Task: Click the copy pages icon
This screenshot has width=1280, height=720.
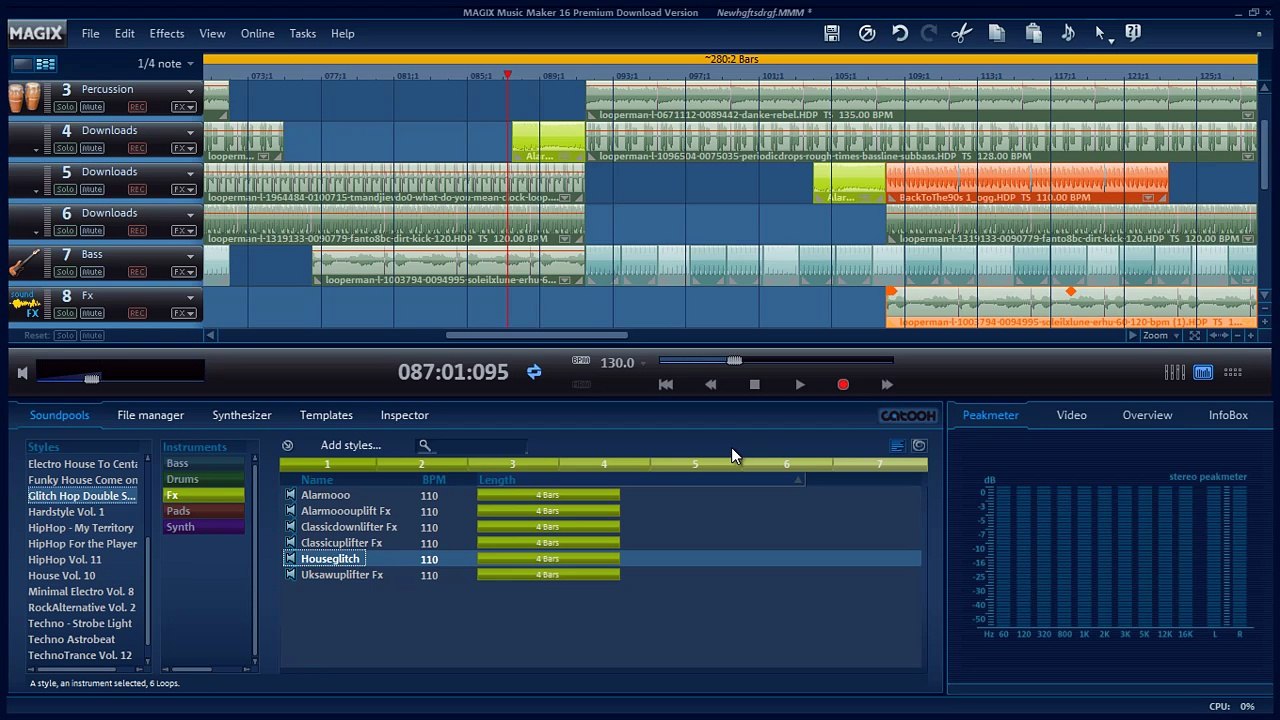Action: tap(997, 33)
